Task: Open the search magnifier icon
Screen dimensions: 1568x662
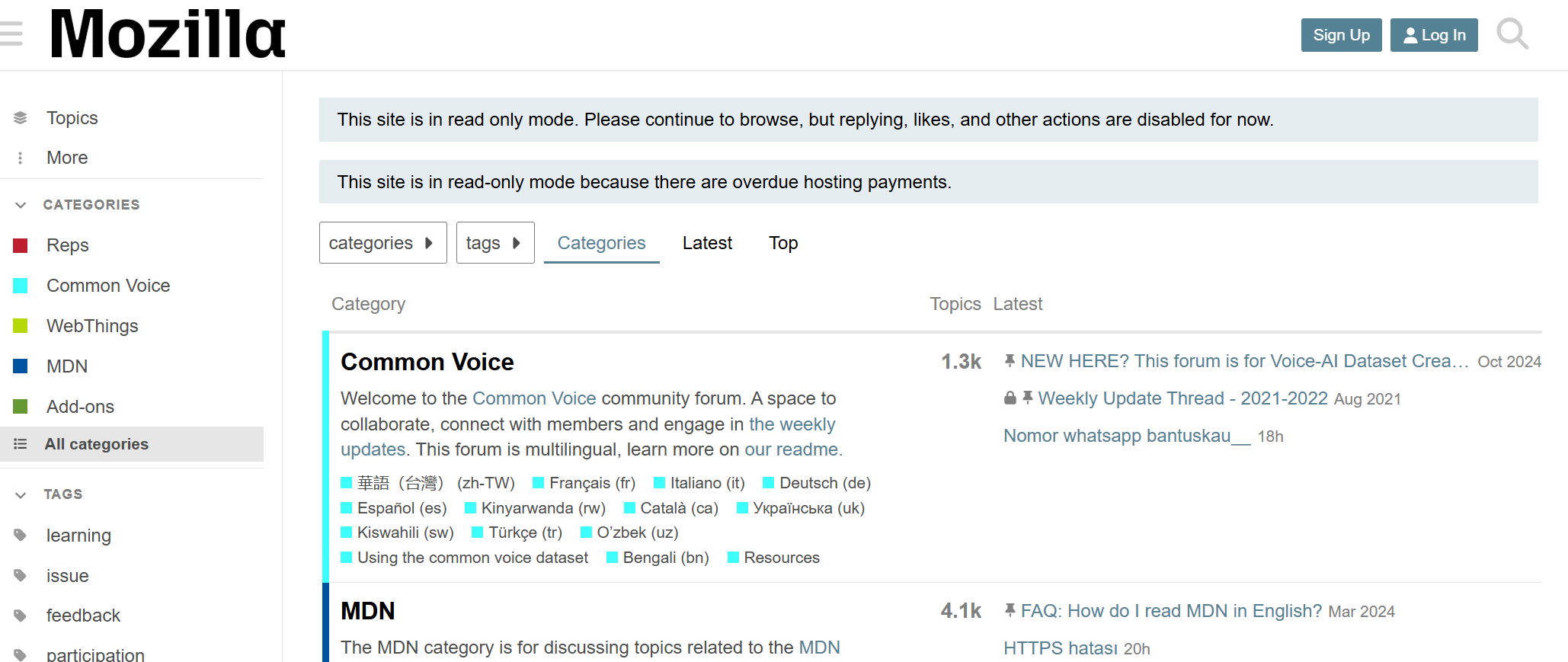Action: pos(1512,34)
